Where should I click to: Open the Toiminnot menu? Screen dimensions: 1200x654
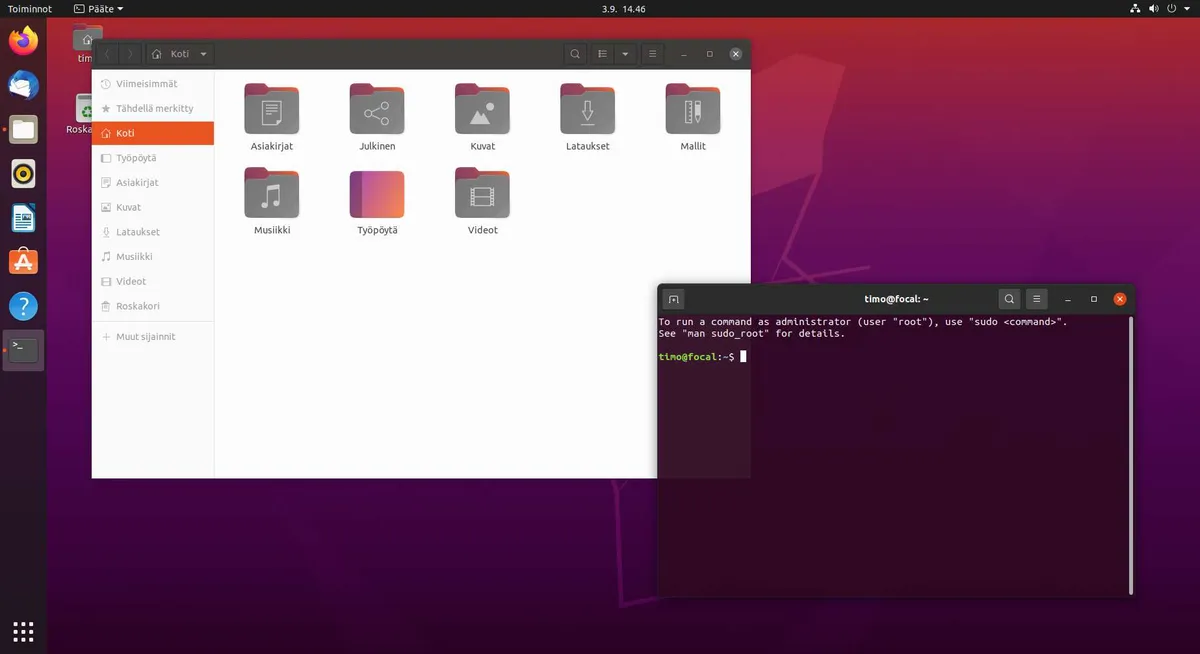pos(28,8)
